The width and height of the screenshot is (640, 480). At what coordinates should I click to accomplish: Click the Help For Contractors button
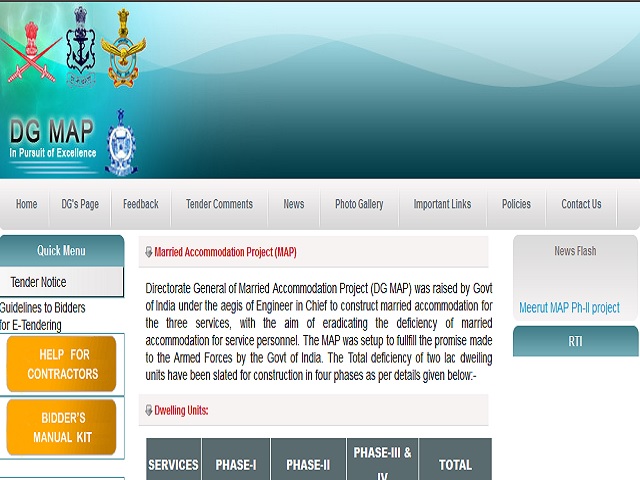[x=62, y=364]
